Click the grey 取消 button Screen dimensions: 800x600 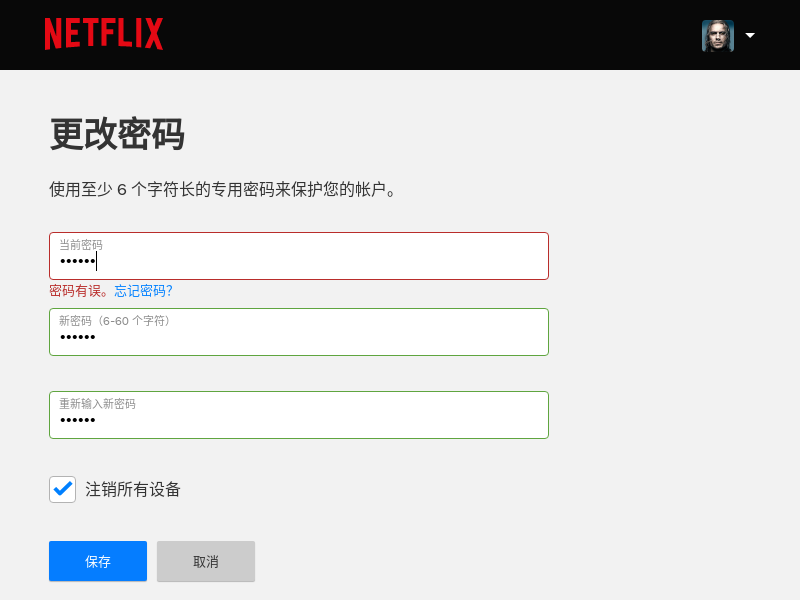[x=206, y=561]
